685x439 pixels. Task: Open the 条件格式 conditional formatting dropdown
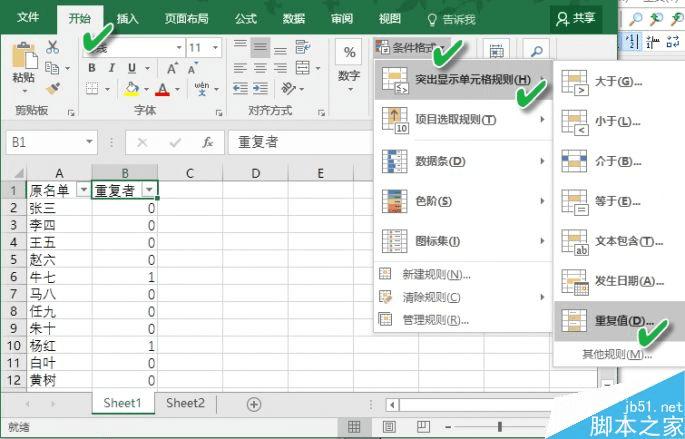(411, 47)
